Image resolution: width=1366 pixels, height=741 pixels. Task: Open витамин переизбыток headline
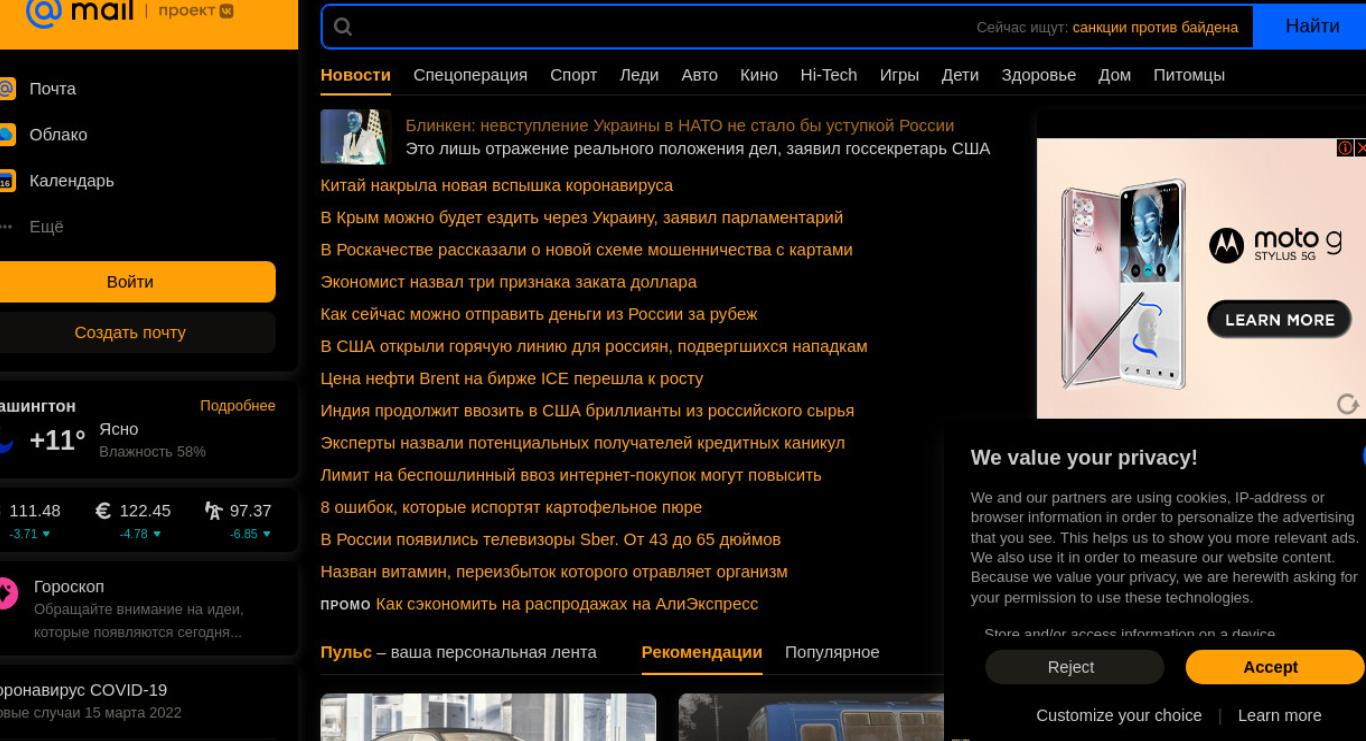554,571
